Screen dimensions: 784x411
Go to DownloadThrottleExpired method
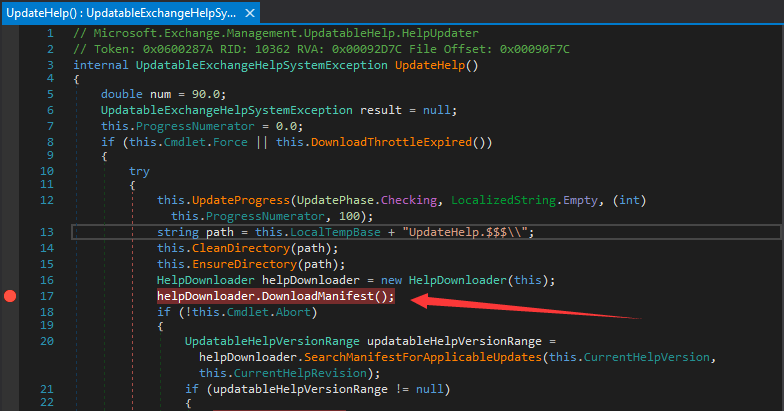click(391, 142)
